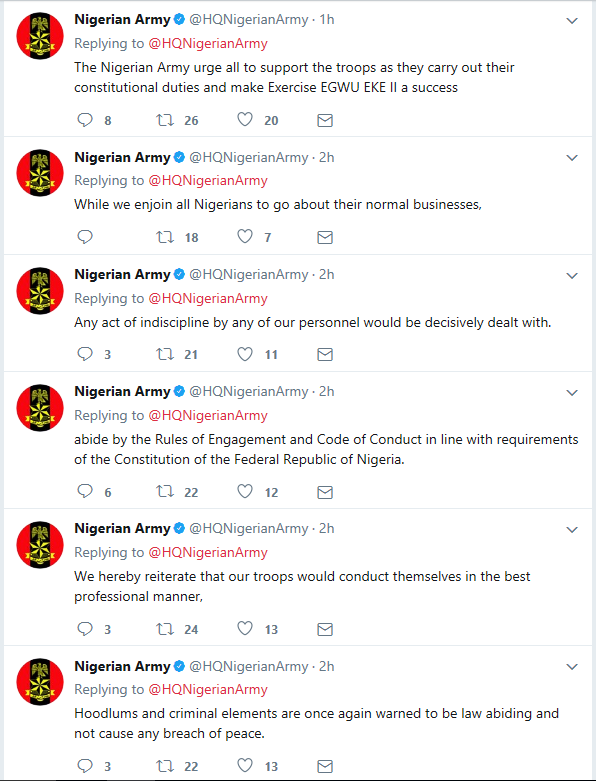Image resolution: width=596 pixels, height=781 pixels.
Task: Reply to the EGWU EKE II success tweet
Action: pos(85,120)
